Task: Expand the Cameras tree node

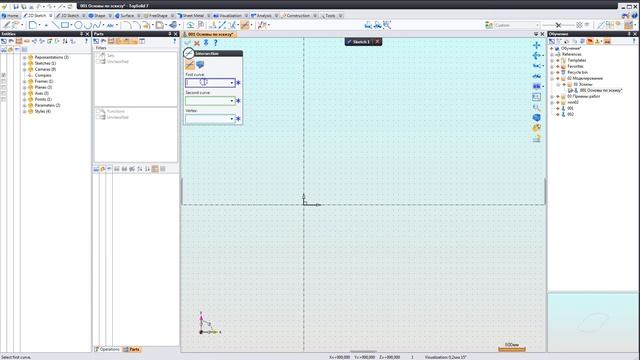Action: pyautogui.click(x=24, y=69)
